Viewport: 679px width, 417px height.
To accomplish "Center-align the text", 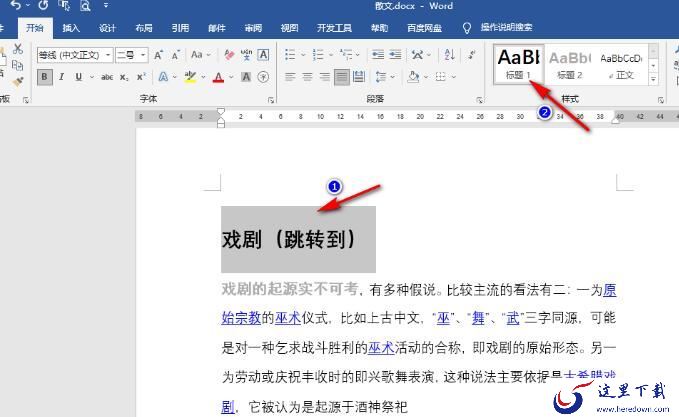I will pyautogui.click(x=307, y=77).
